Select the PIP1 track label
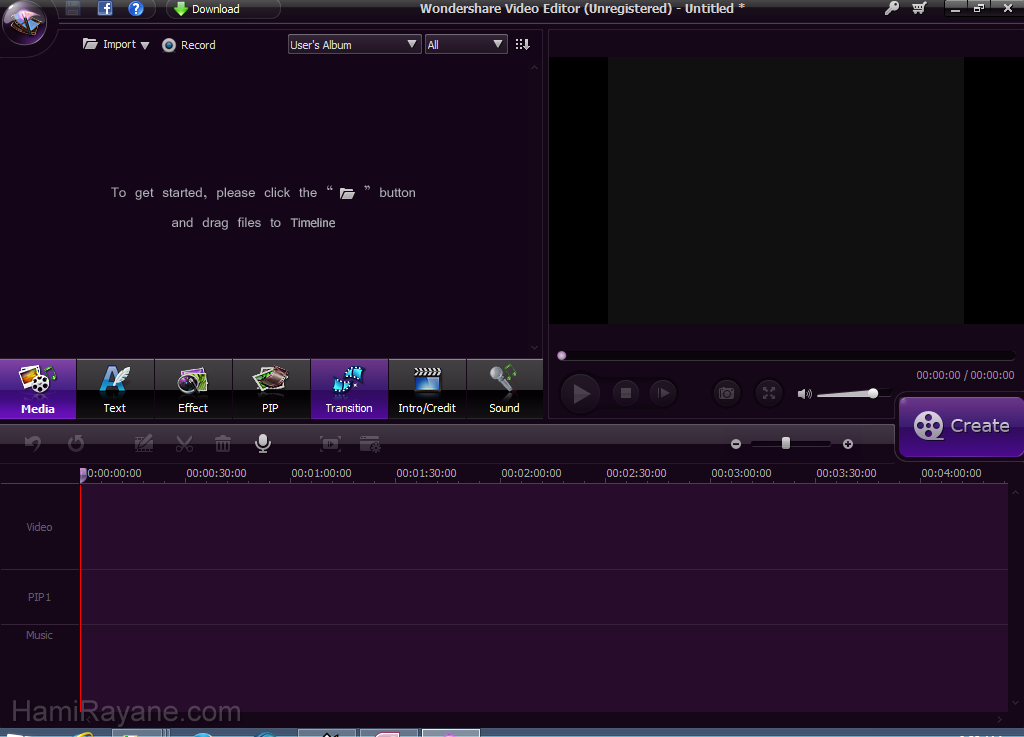The image size is (1024, 737). [x=39, y=597]
